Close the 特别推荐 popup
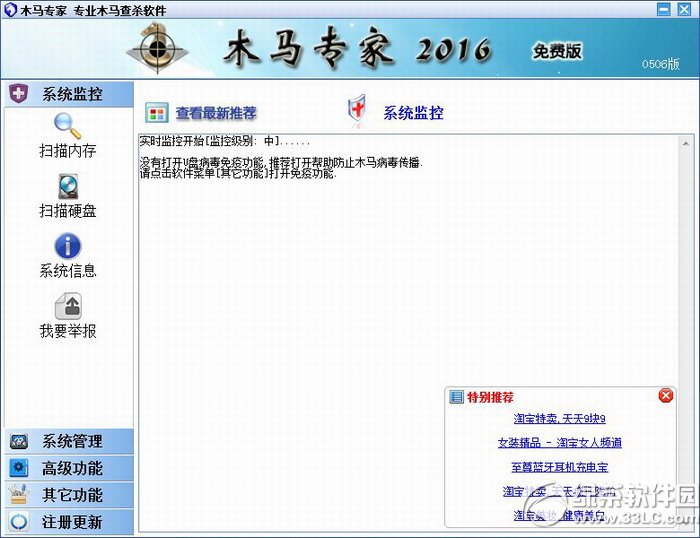The height and width of the screenshot is (538, 700). click(666, 396)
